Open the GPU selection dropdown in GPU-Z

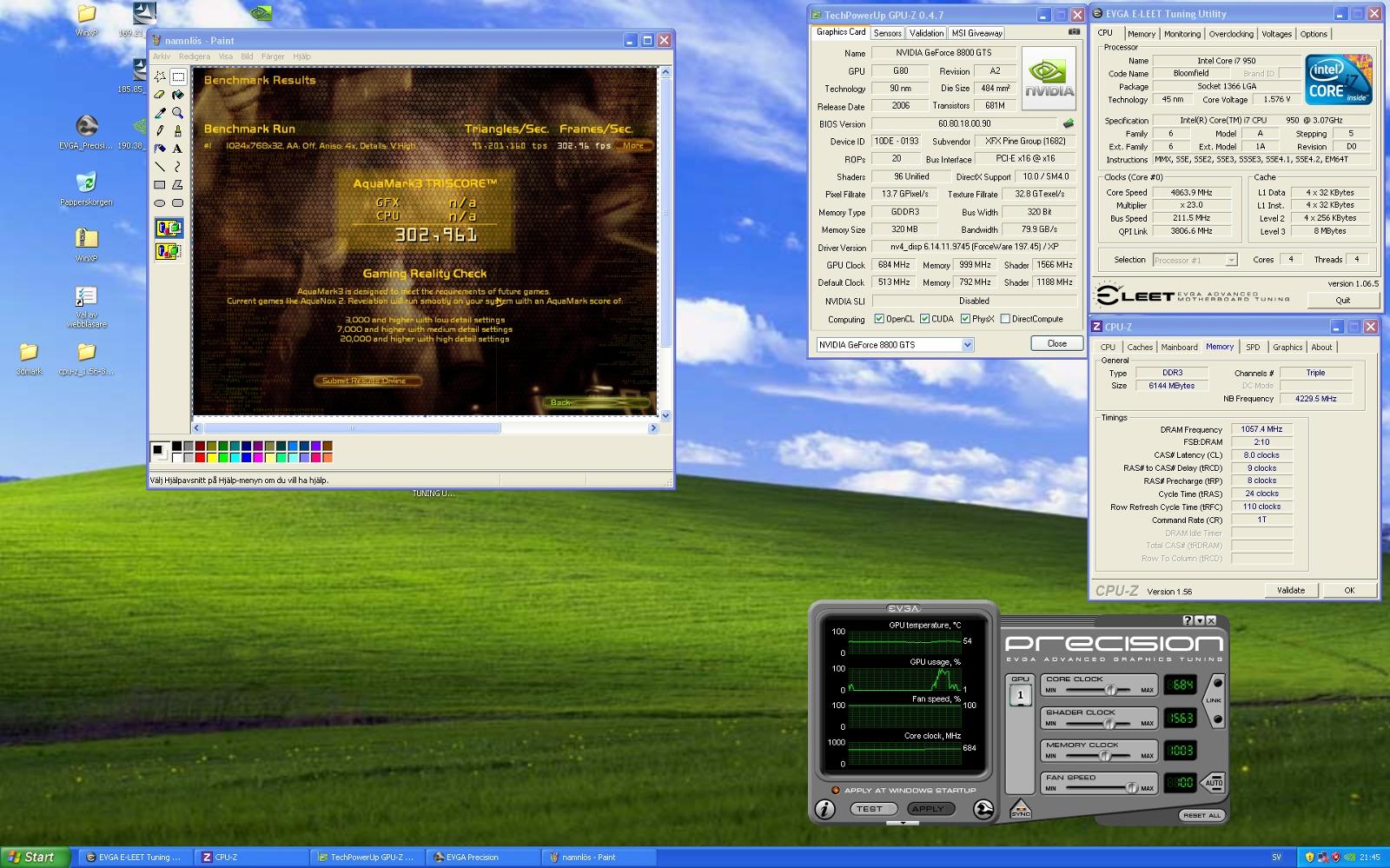click(x=967, y=345)
